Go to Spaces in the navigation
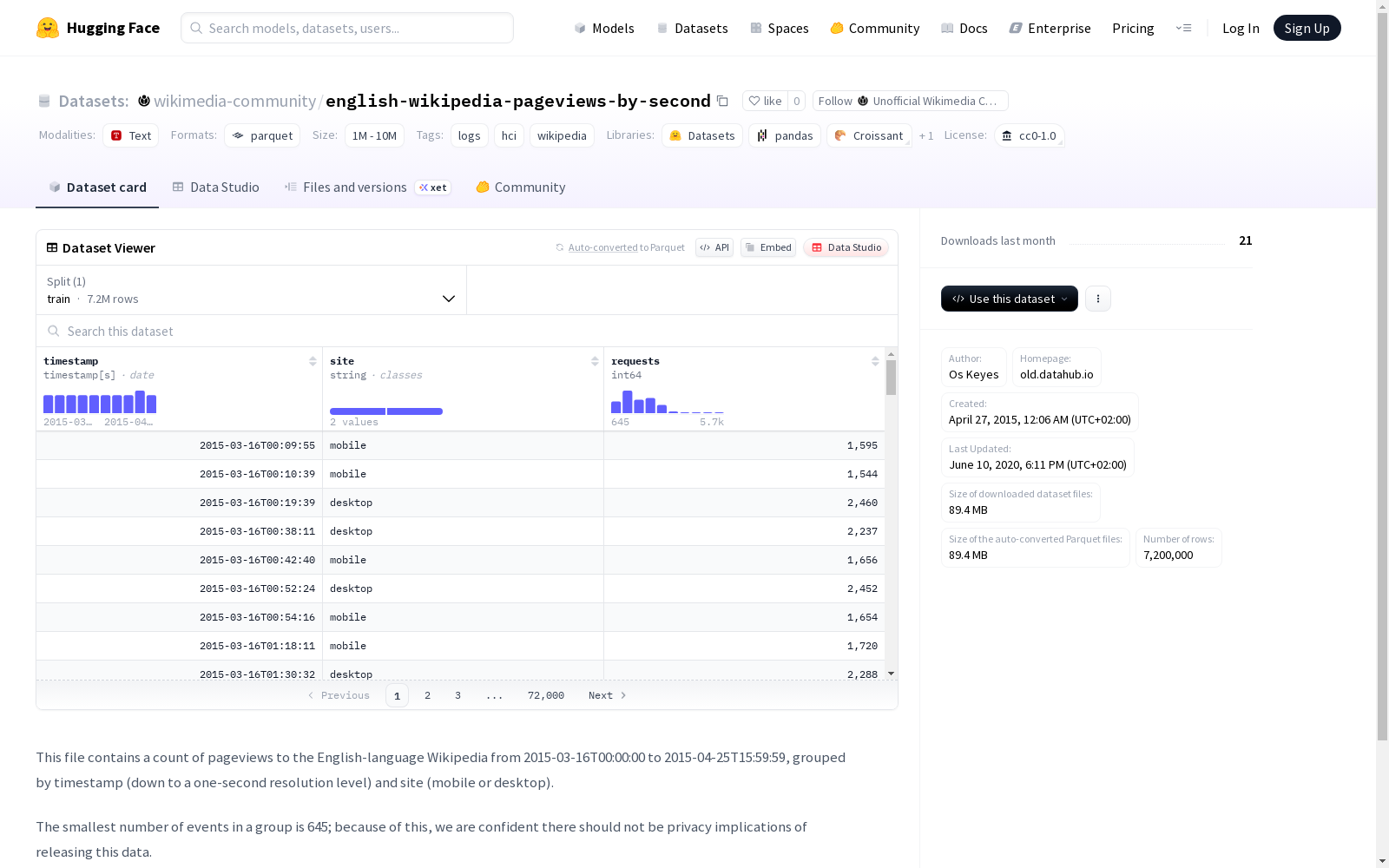Viewport: 1389px width, 868px height. [x=780, y=28]
